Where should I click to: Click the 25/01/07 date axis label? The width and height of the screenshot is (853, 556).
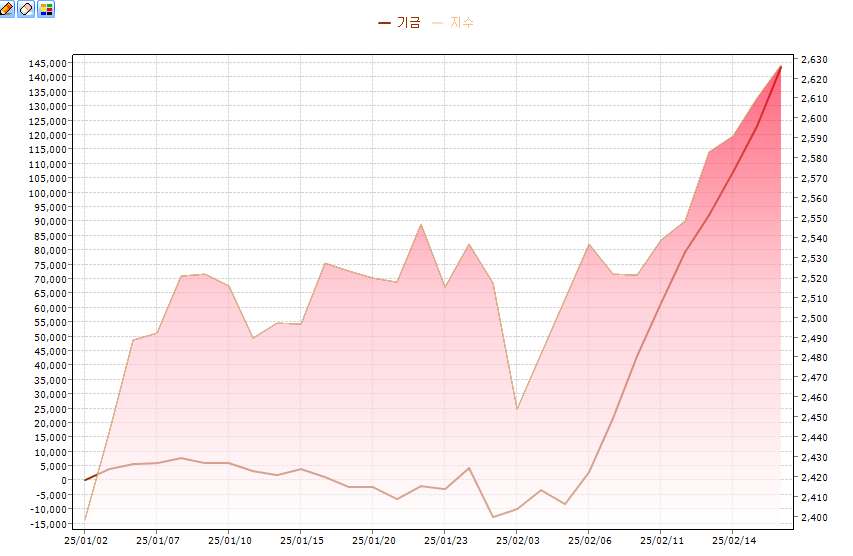(x=157, y=540)
